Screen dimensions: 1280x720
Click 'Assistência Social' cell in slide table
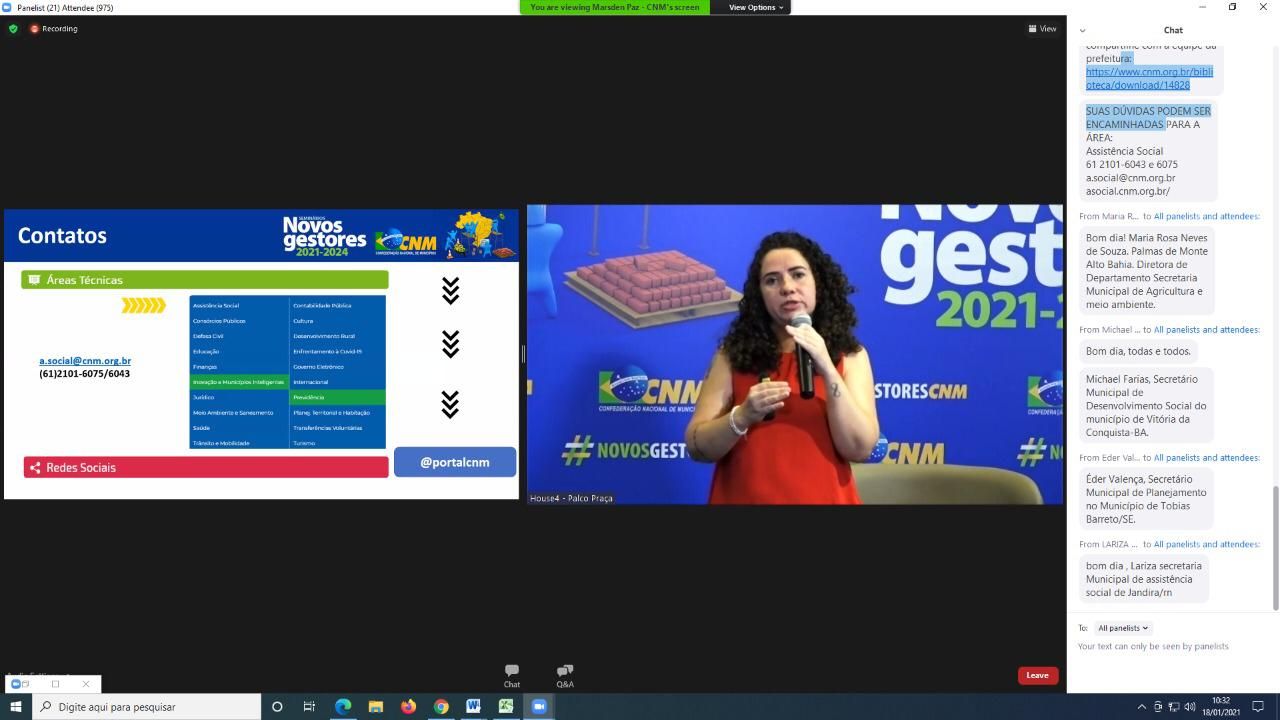coord(239,305)
